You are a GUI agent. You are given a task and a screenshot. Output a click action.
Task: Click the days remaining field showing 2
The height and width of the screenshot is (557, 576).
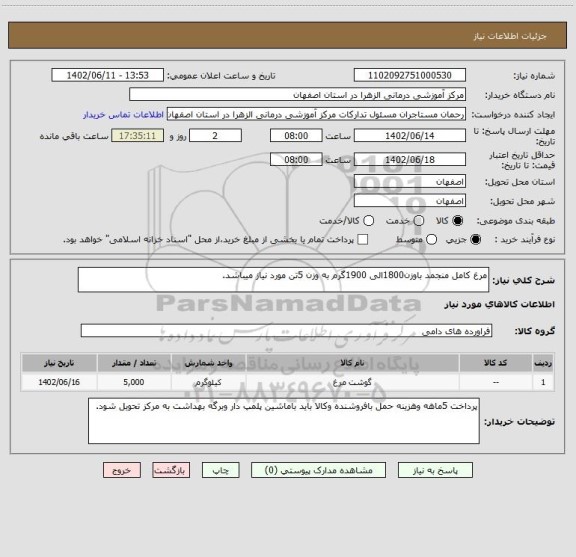pos(215,136)
